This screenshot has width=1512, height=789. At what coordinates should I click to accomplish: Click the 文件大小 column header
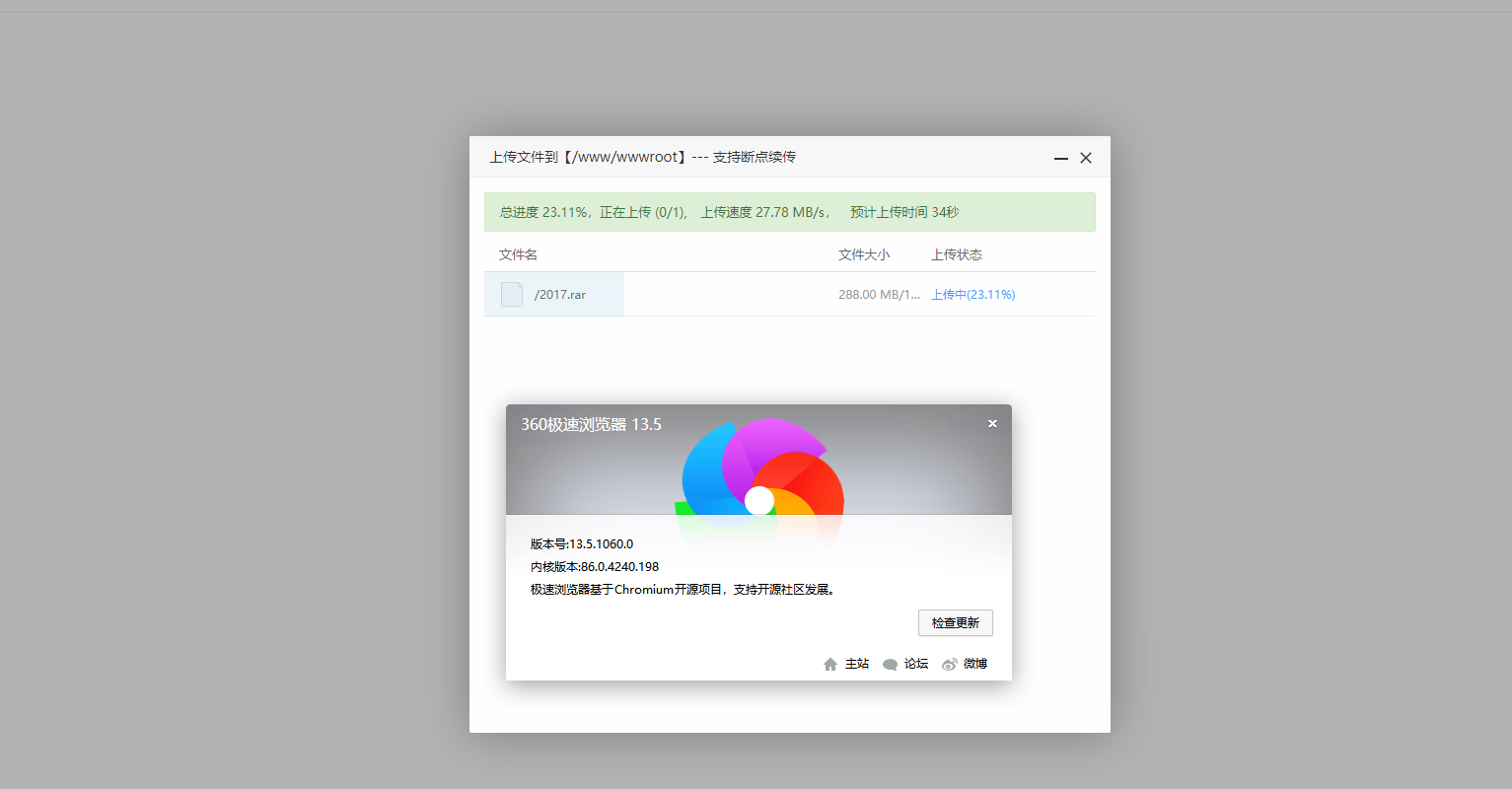(864, 254)
